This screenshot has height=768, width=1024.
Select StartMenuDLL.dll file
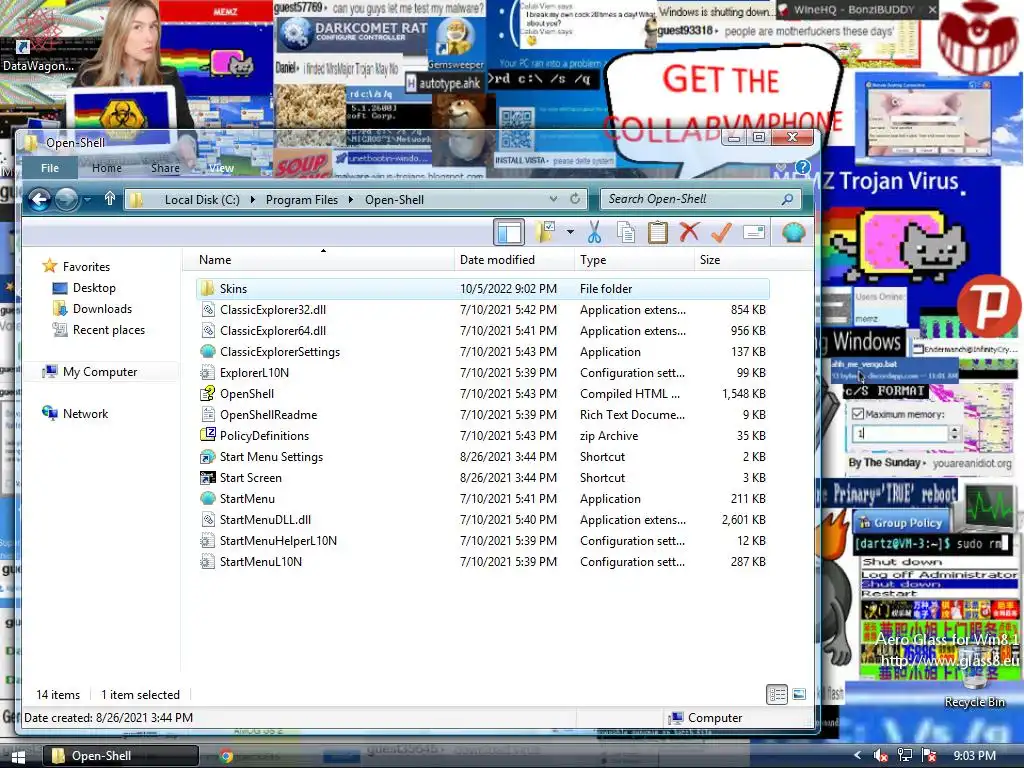pyautogui.click(x=483, y=519)
